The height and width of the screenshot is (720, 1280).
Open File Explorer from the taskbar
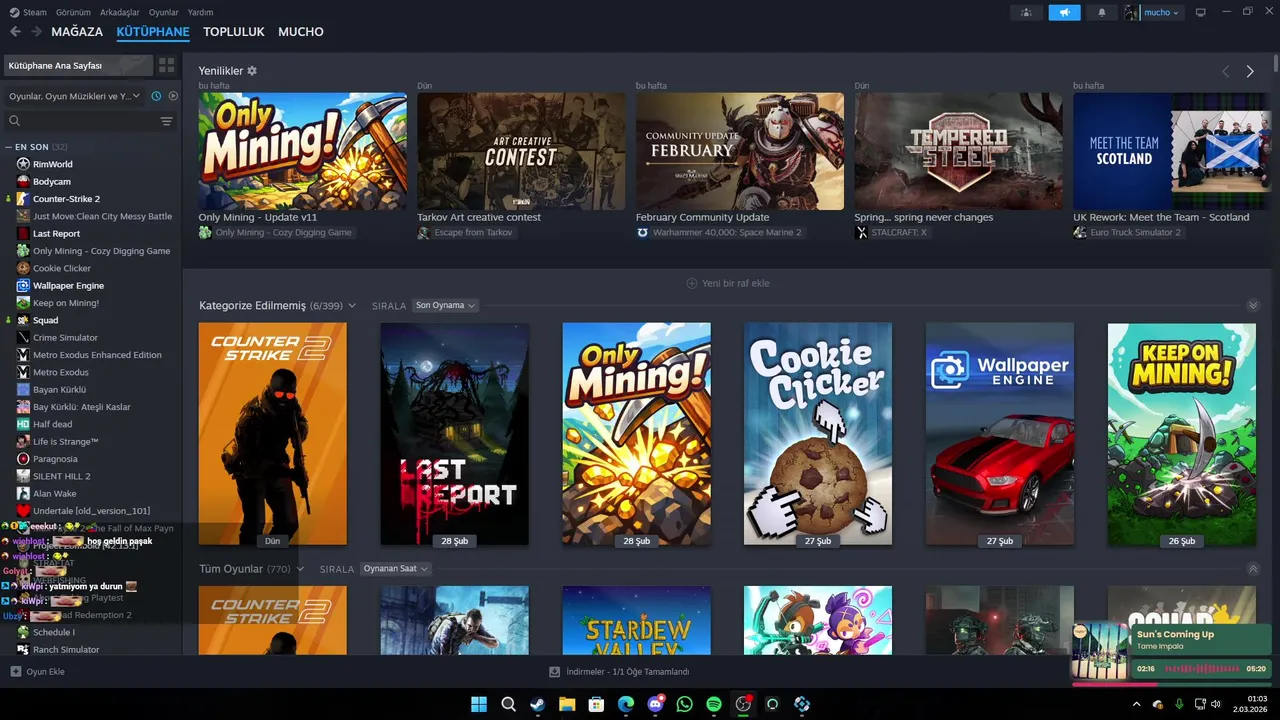tap(567, 704)
